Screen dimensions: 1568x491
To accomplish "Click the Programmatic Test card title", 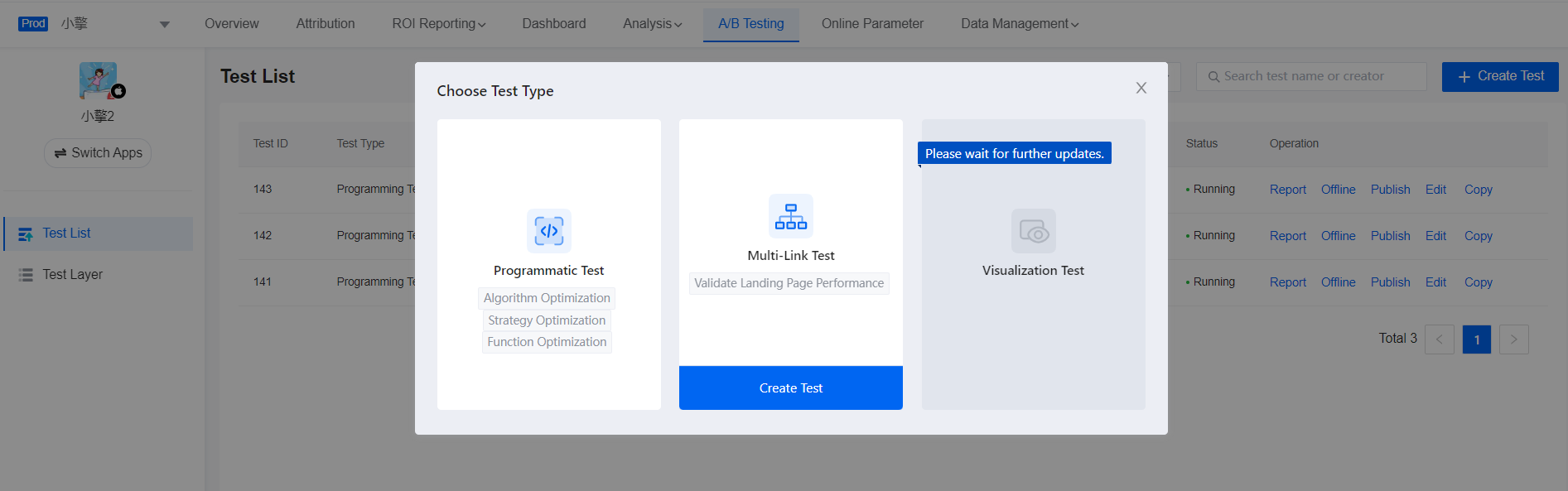I will coord(549,271).
